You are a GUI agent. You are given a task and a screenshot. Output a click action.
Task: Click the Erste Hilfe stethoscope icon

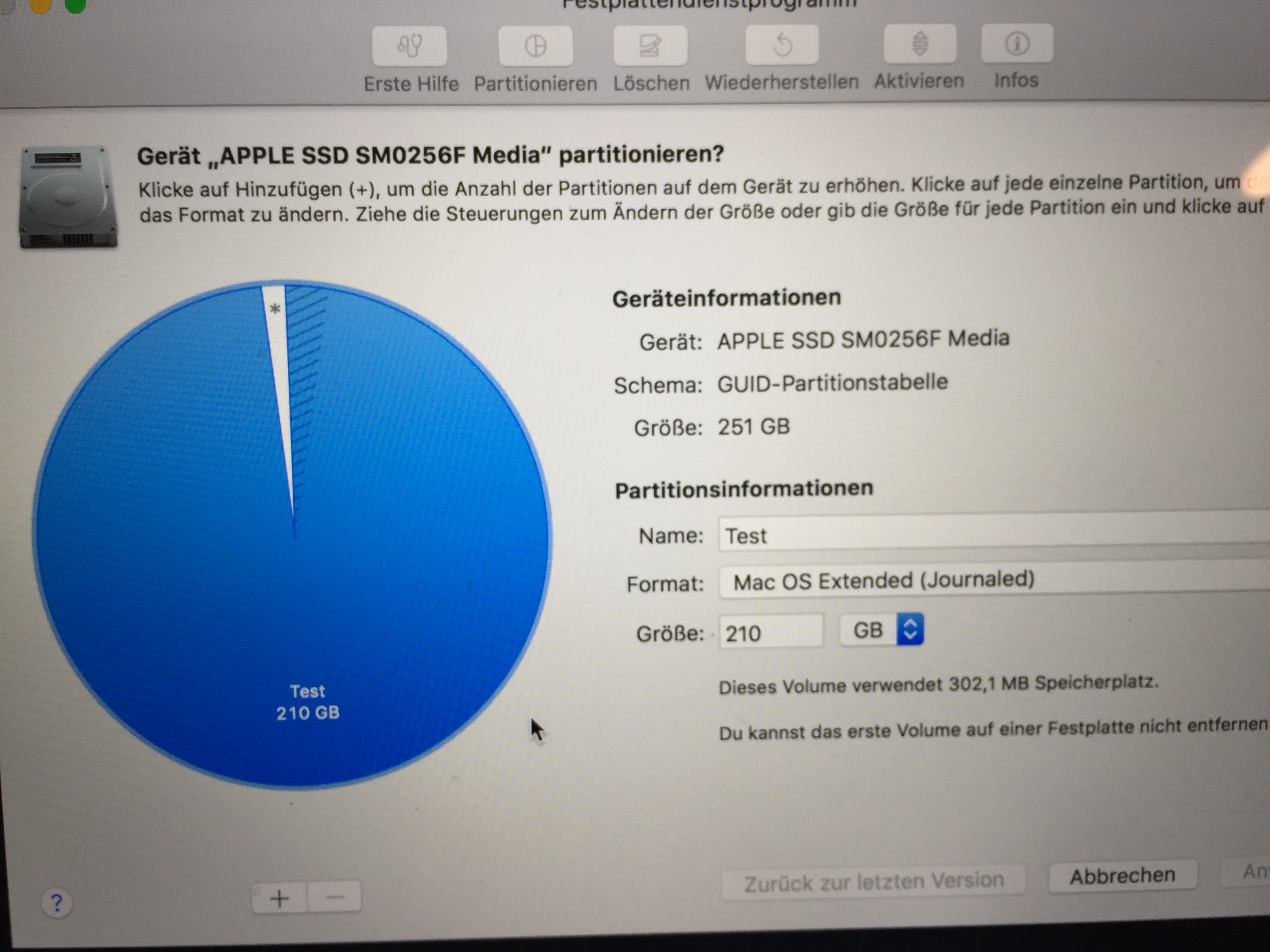(x=409, y=46)
